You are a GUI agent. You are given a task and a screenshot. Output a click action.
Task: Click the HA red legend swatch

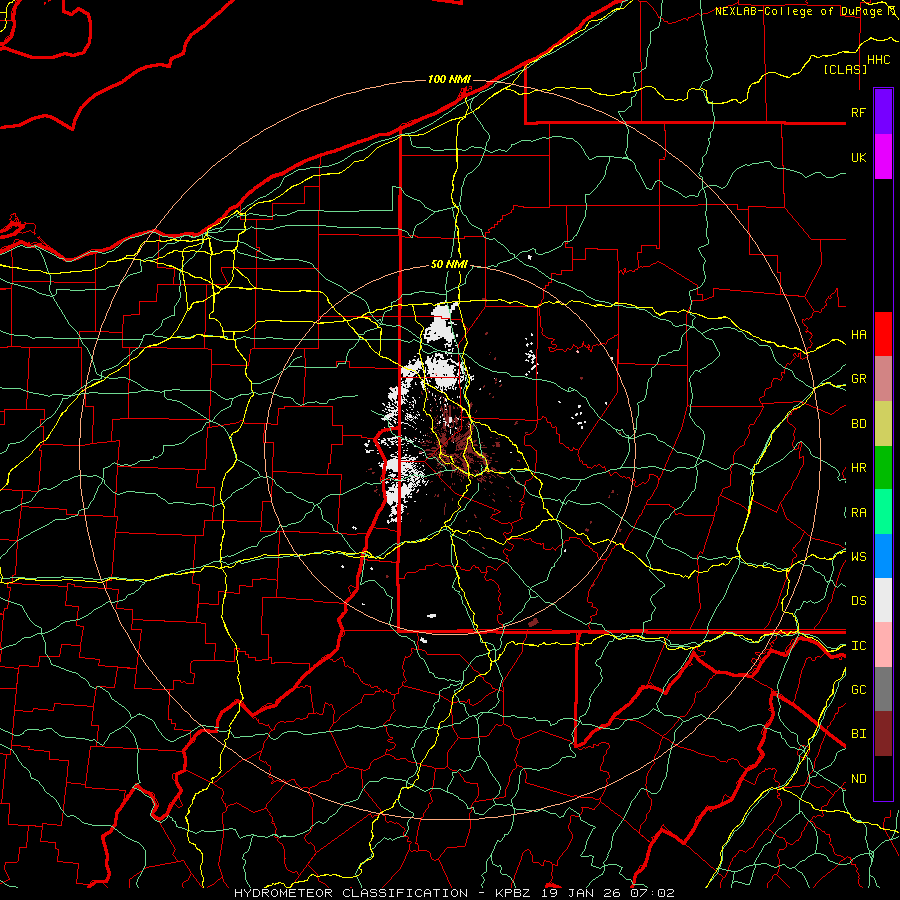tap(883, 334)
